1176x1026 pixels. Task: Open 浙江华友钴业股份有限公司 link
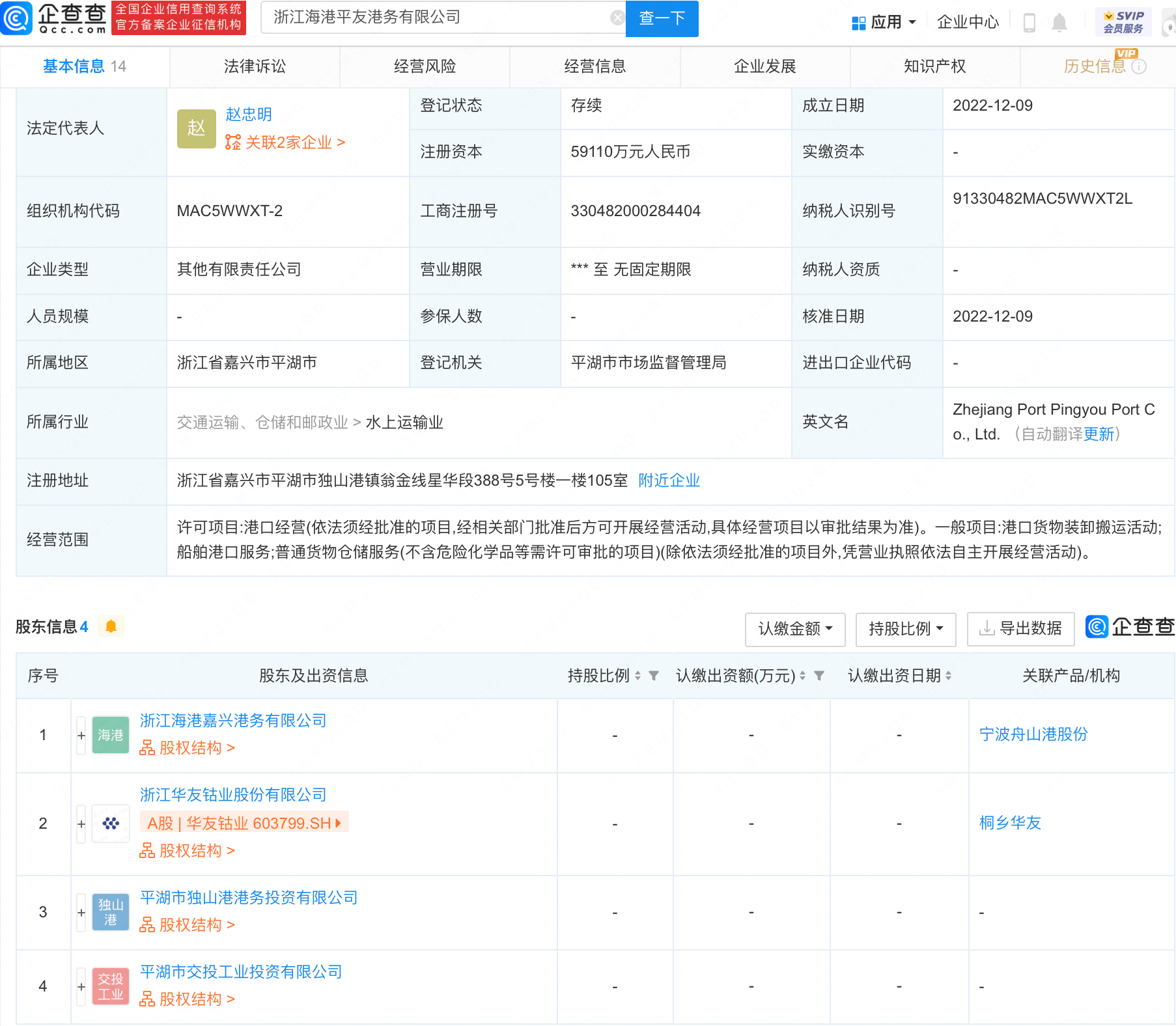tap(233, 795)
